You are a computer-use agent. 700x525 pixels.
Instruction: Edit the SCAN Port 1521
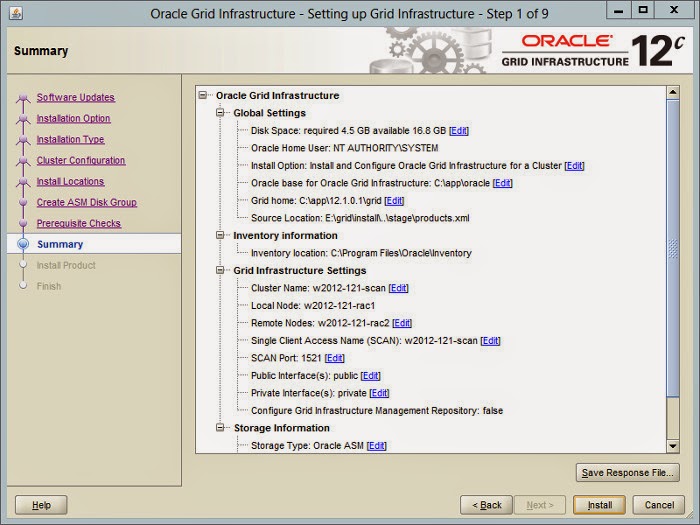click(x=334, y=358)
